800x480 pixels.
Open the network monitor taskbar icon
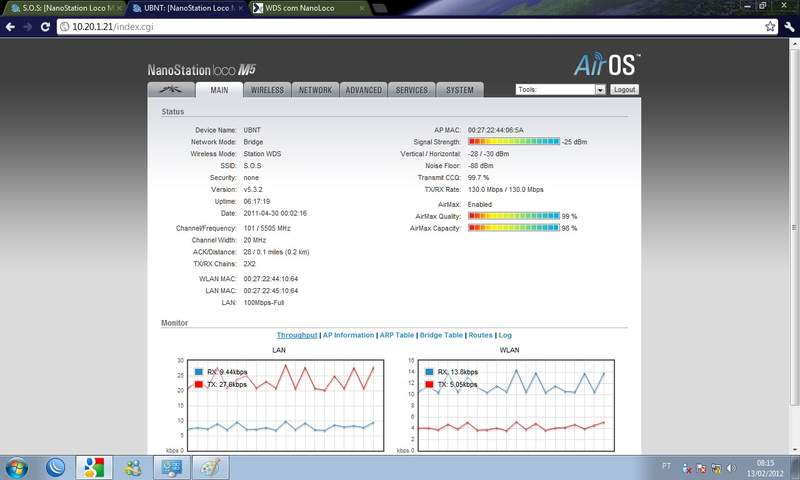coord(172,467)
